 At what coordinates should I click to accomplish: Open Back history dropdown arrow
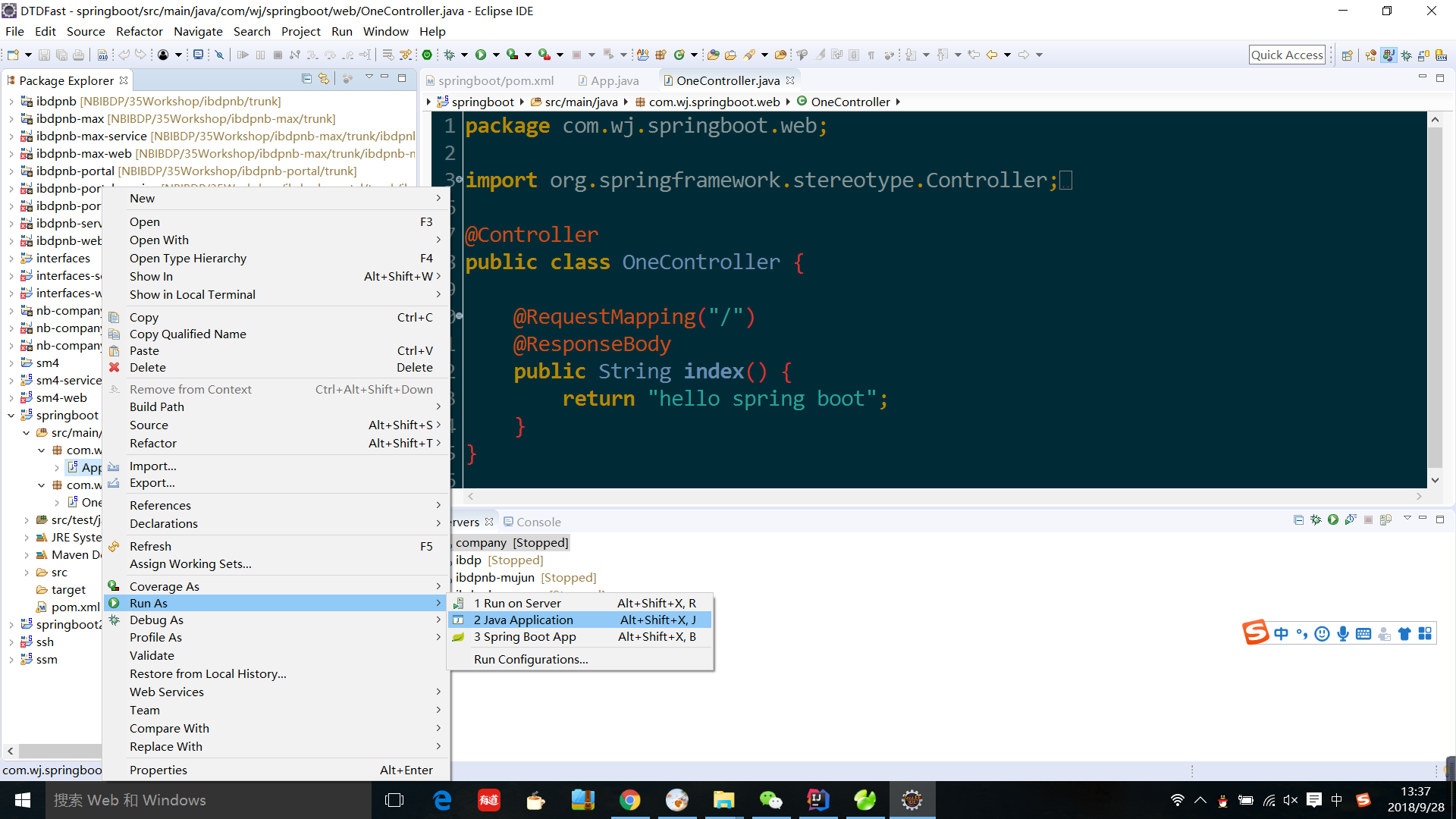[x=1007, y=55]
